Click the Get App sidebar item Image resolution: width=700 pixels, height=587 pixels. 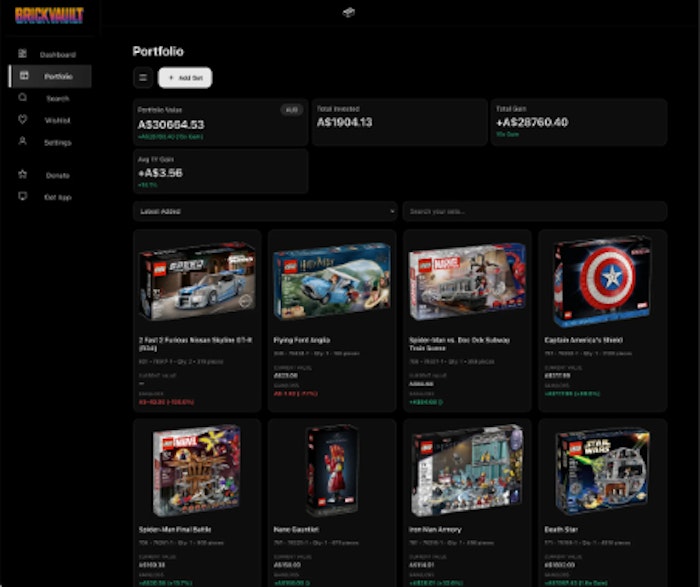coord(50,197)
